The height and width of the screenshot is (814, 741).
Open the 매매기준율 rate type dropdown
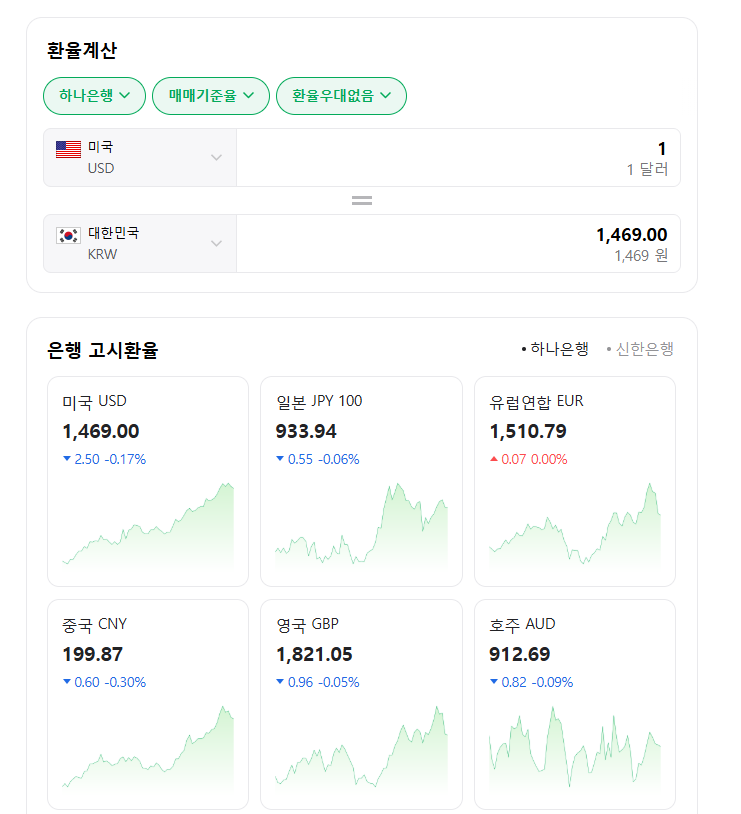[x=210, y=96]
